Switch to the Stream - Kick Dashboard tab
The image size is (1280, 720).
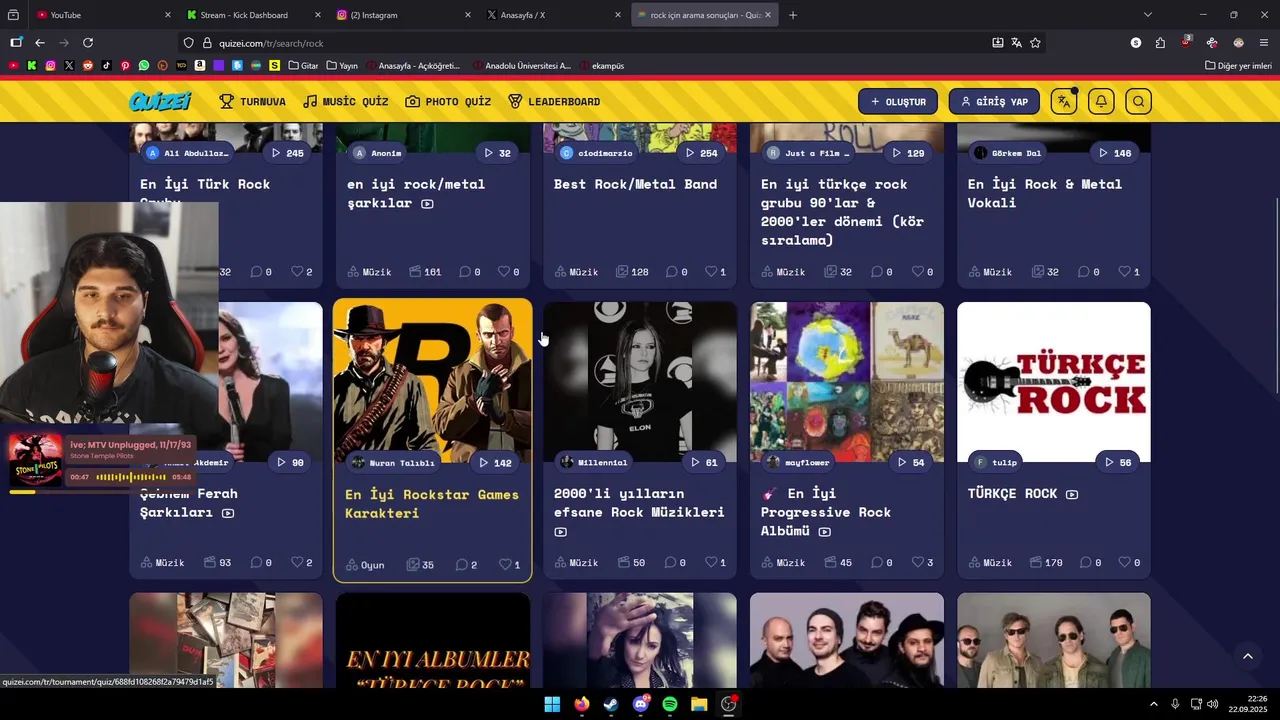(x=252, y=15)
